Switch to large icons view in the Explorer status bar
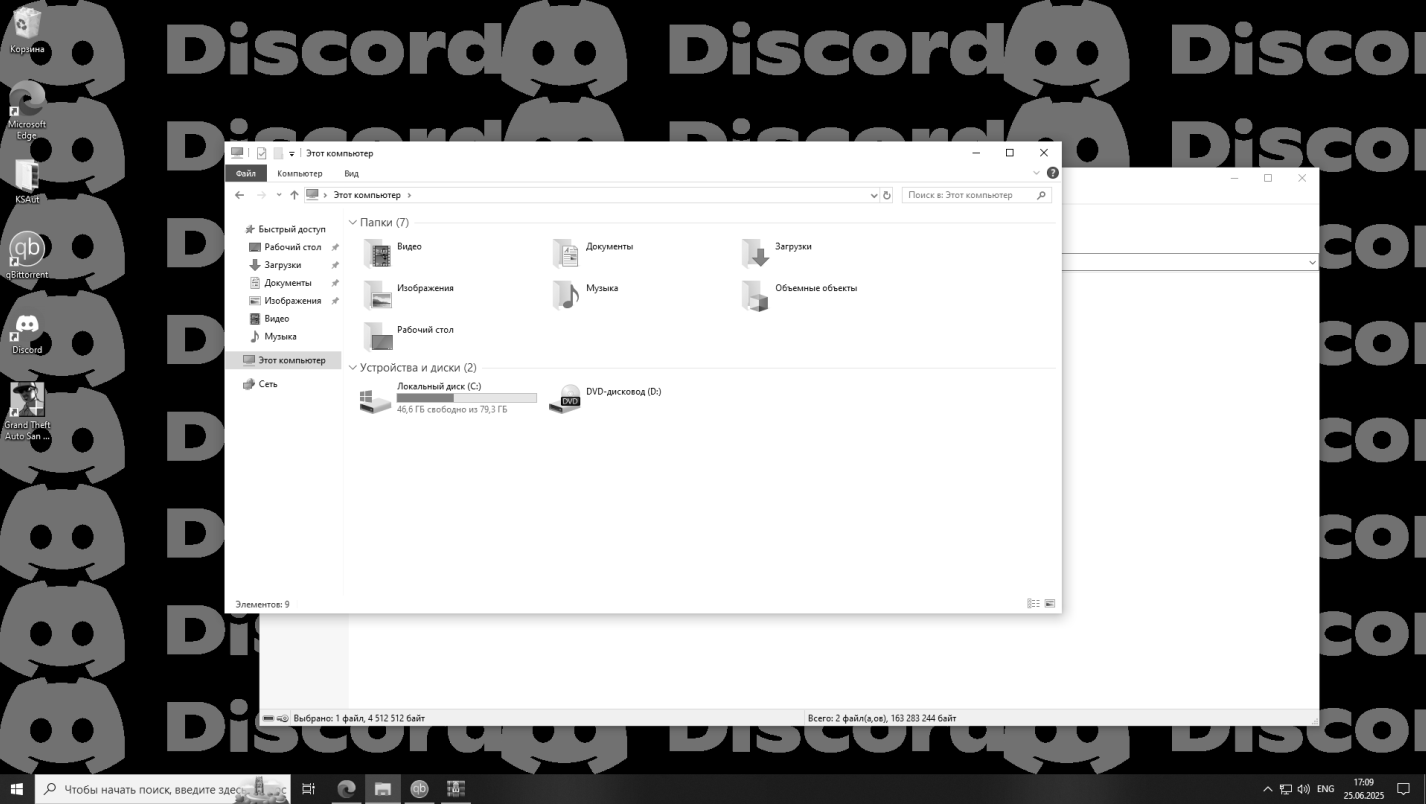 point(1049,604)
